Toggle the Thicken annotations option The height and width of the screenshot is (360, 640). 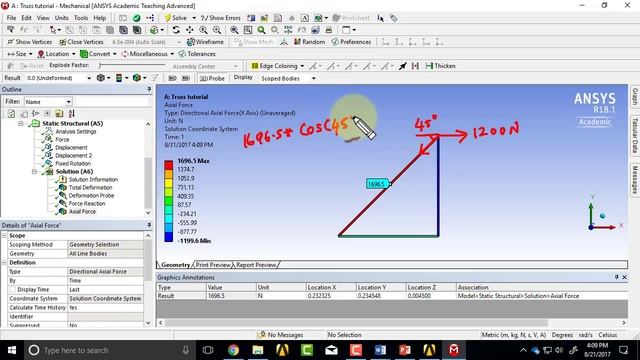(440, 66)
